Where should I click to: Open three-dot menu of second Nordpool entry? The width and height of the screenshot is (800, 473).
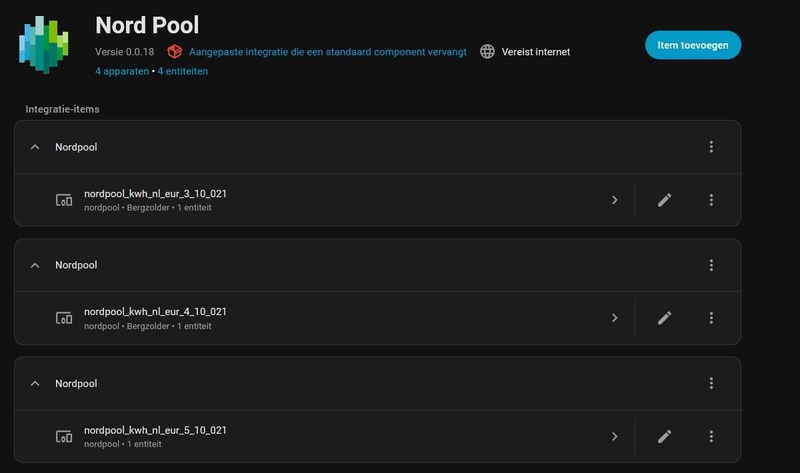[x=711, y=265]
